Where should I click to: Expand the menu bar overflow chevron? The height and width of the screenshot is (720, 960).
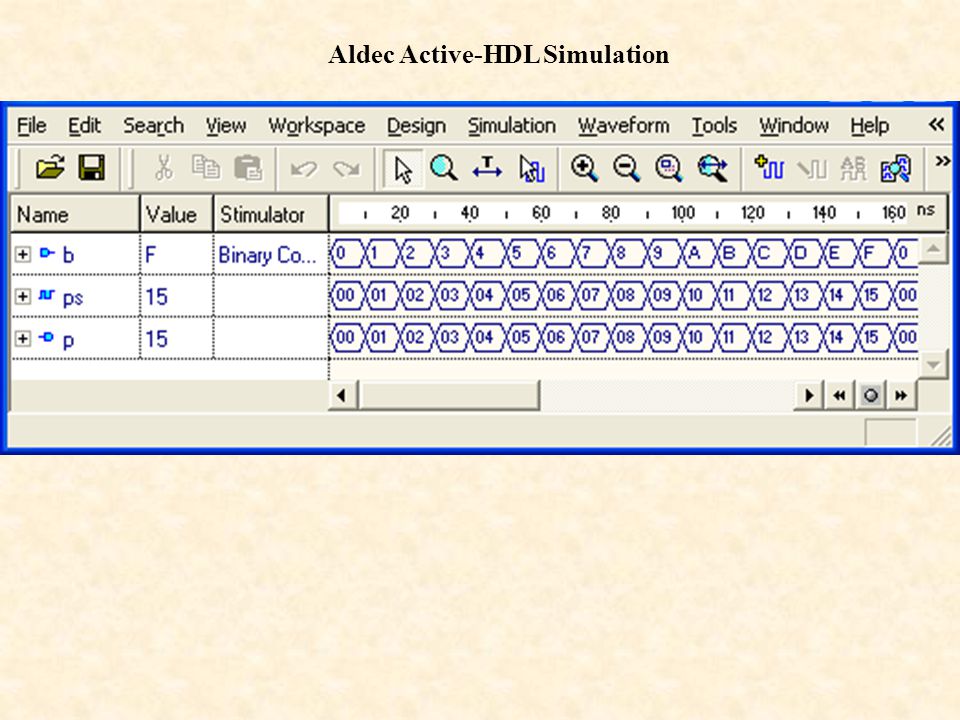[x=936, y=125]
